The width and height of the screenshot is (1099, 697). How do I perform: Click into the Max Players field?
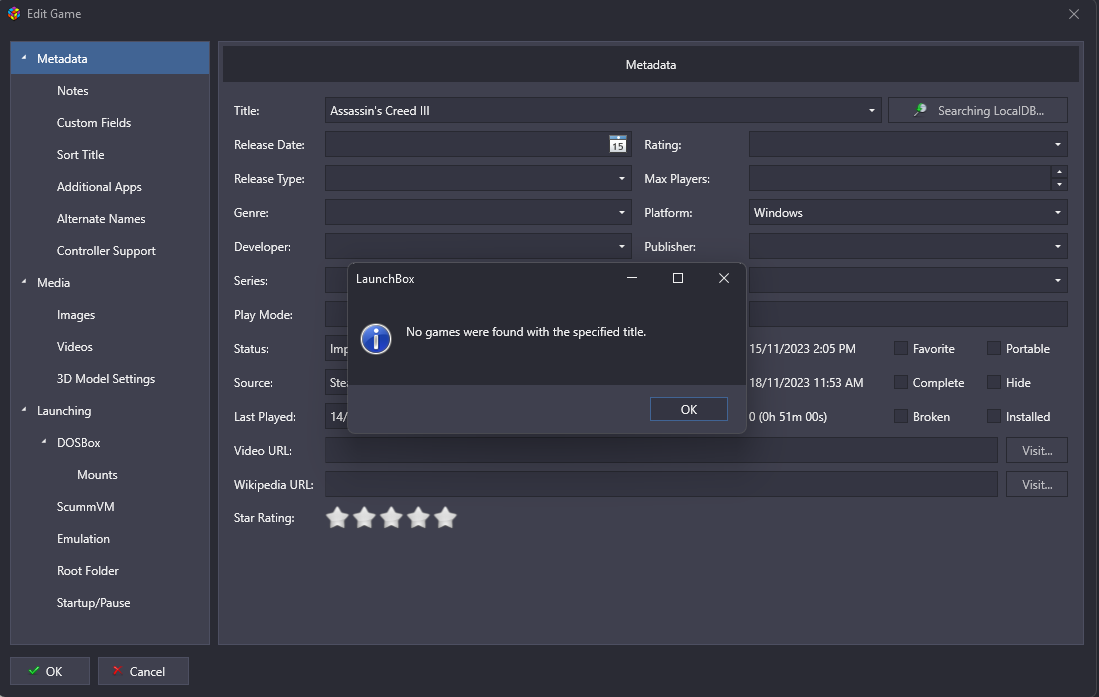pyautogui.click(x=900, y=179)
